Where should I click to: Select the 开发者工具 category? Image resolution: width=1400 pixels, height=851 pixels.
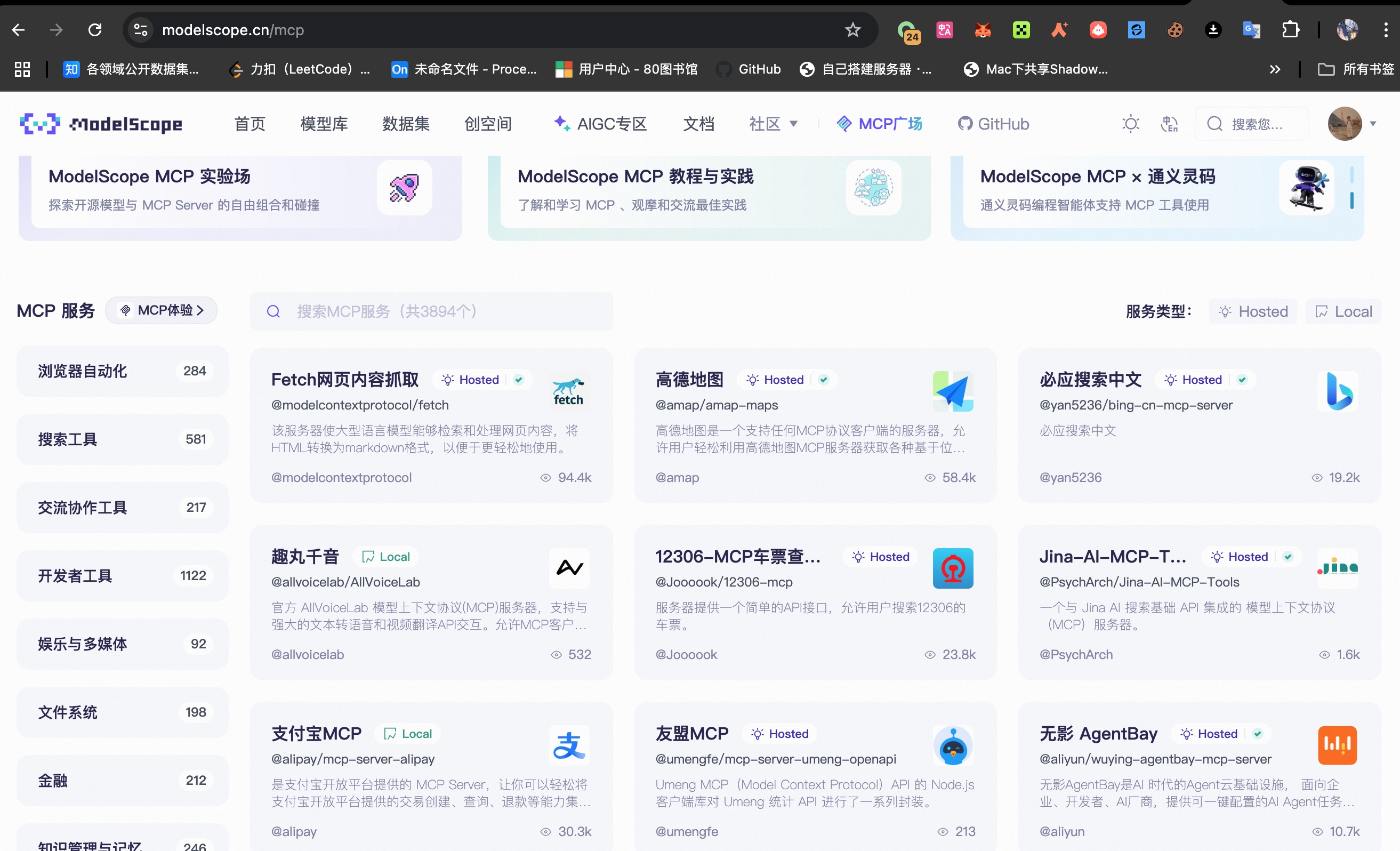(123, 575)
